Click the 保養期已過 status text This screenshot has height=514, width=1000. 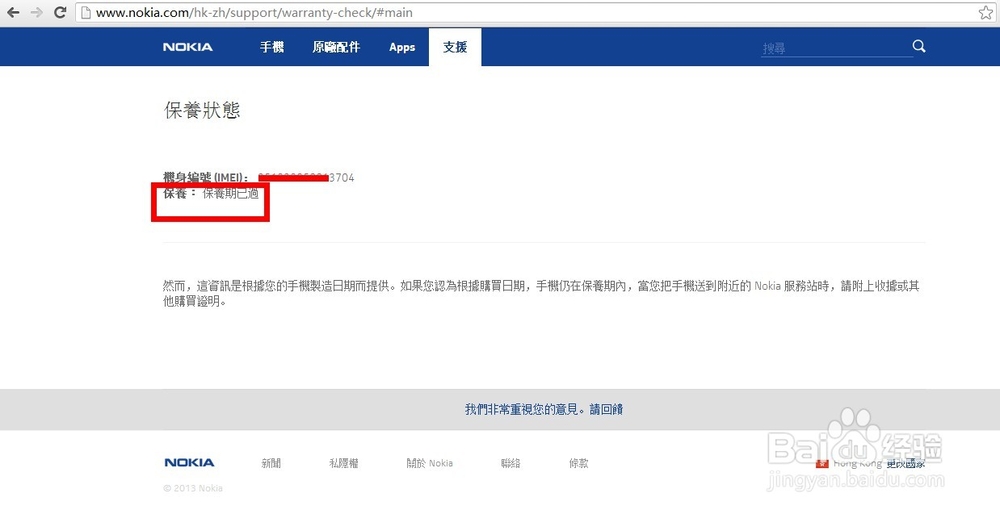tap(231, 193)
